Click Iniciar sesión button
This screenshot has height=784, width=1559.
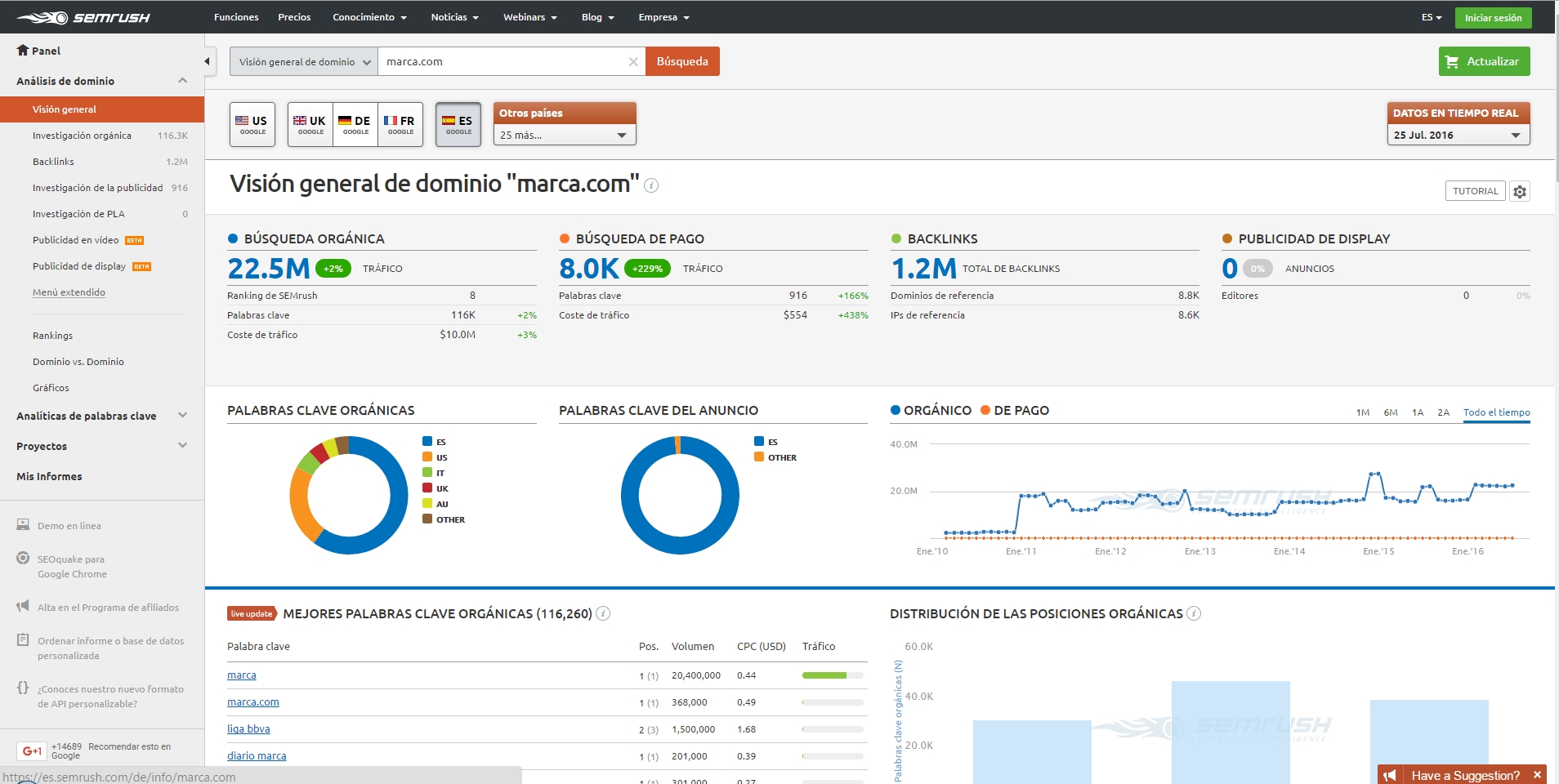tap(1493, 17)
